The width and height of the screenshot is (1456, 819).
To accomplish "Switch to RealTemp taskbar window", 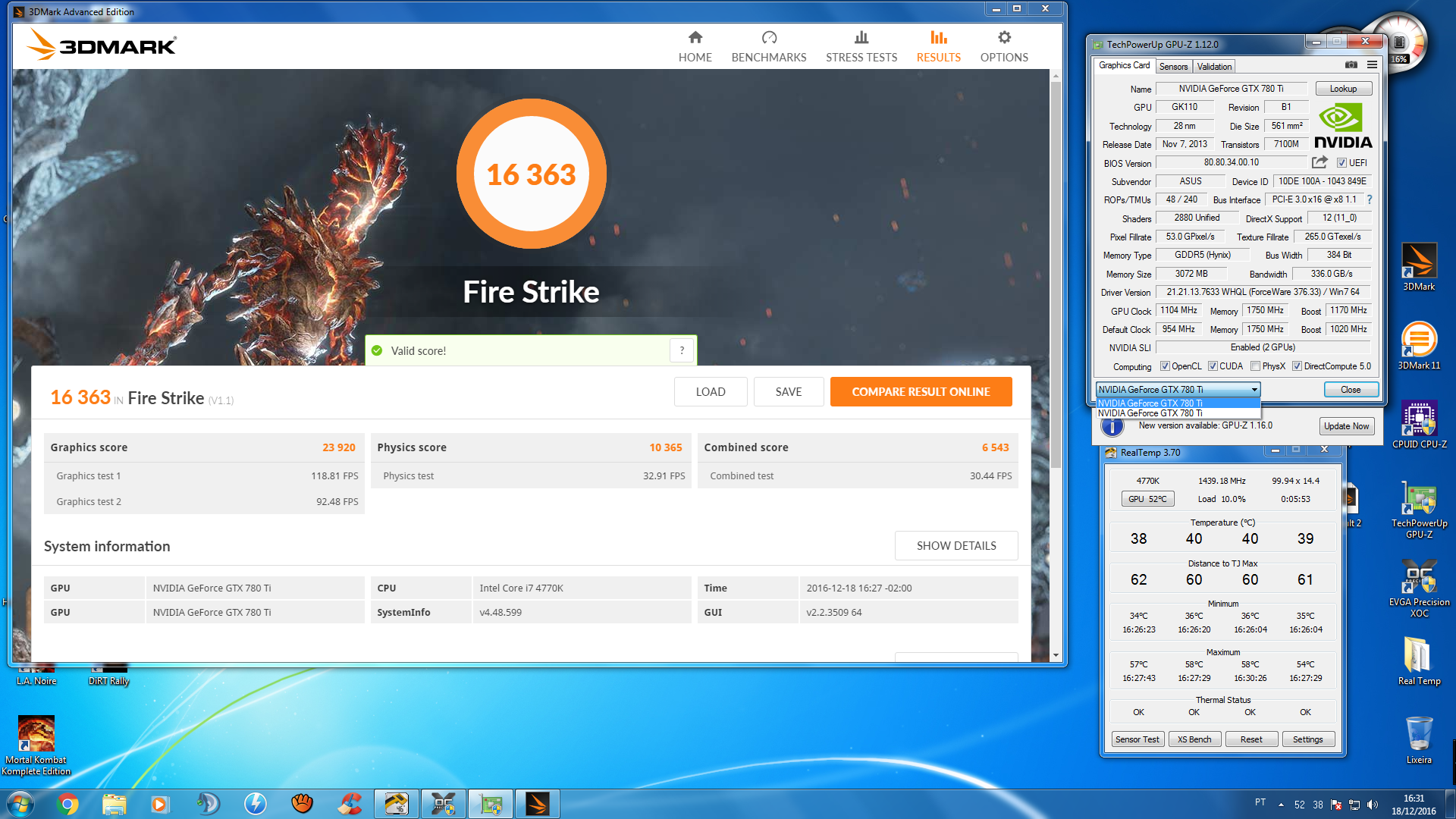I will point(396,804).
